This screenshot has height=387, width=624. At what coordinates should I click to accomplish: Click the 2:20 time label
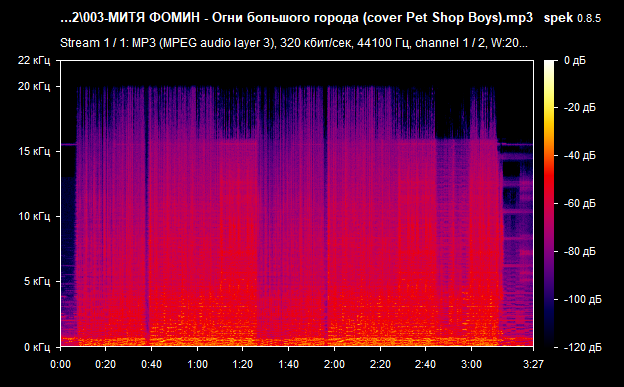(x=380, y=364)
